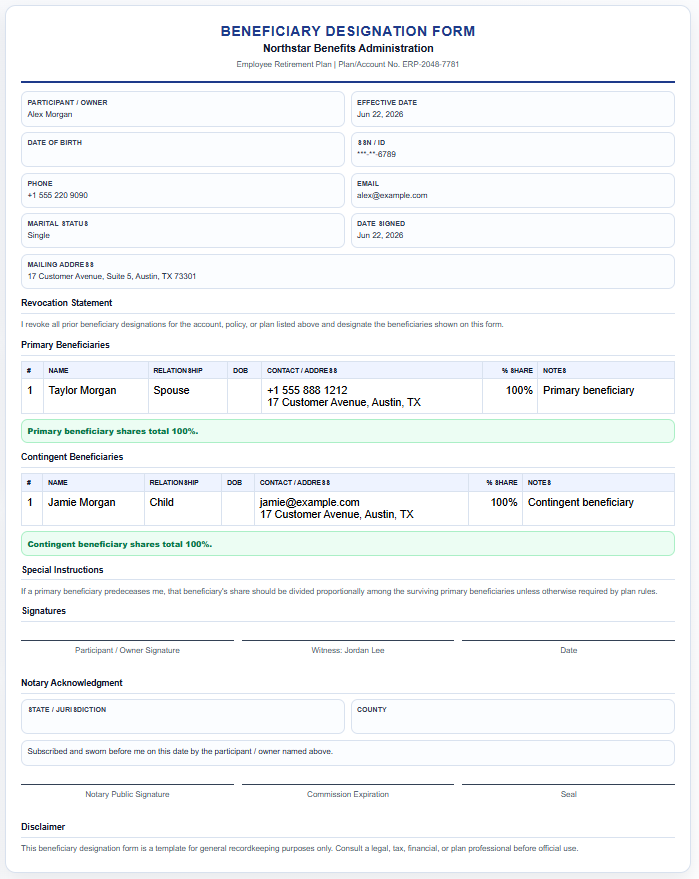The image size is (699, 879).
Task: Click the 'Subscribed and sworn before me' statement box
Action: 348,753
